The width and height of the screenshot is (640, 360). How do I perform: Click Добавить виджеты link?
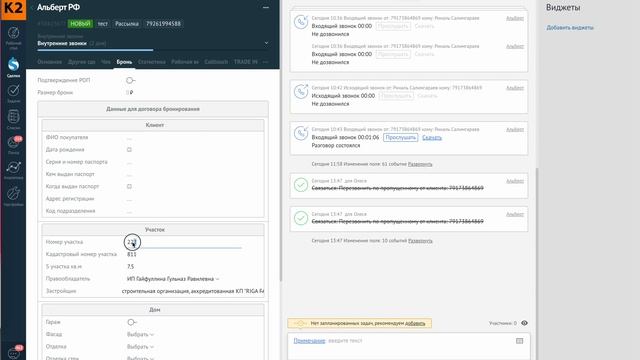point(570,28)
